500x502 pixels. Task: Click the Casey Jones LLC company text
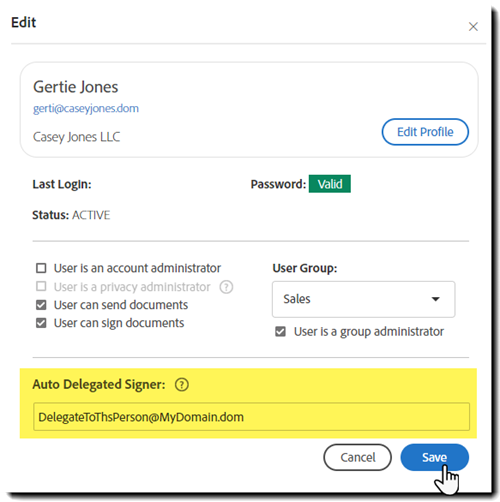76,137
